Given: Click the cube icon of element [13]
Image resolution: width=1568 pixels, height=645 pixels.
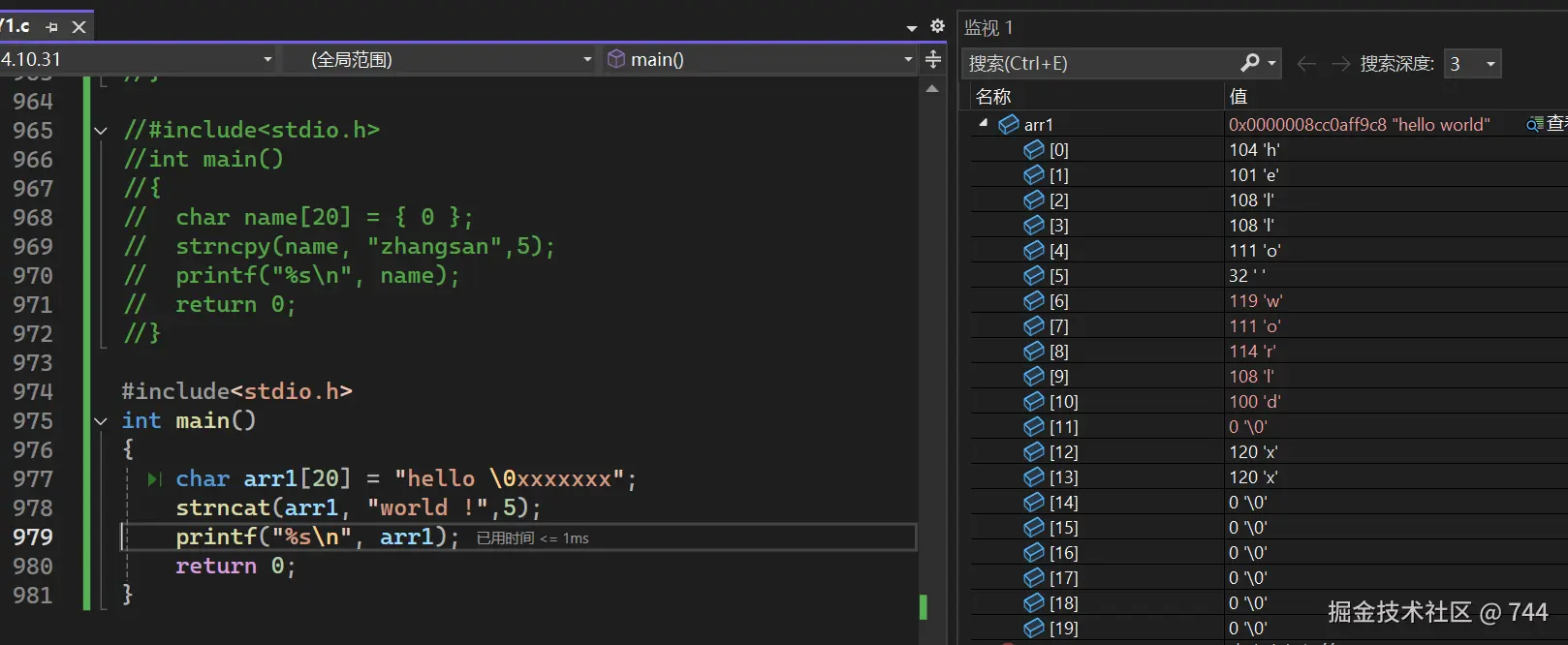Looking at the screenshot, I should 1034,476.
